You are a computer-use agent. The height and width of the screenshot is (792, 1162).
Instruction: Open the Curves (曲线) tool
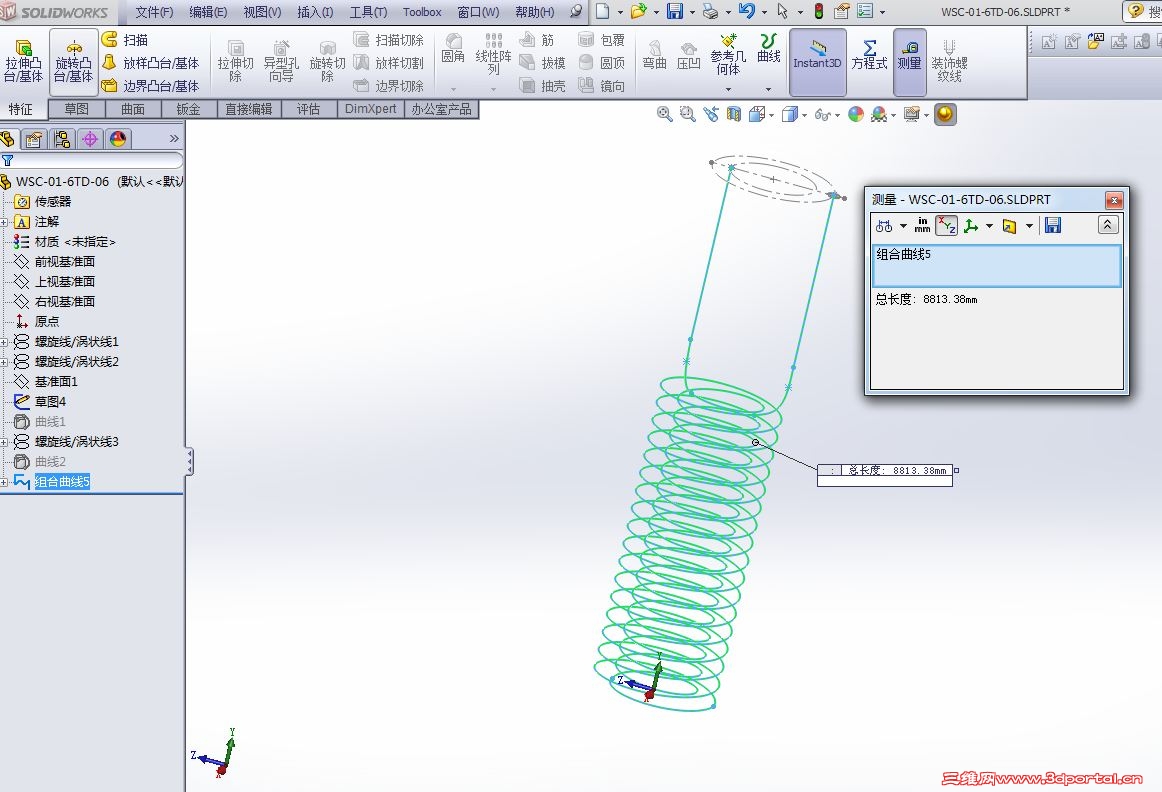pyautogui.click(x=768, y=49)
